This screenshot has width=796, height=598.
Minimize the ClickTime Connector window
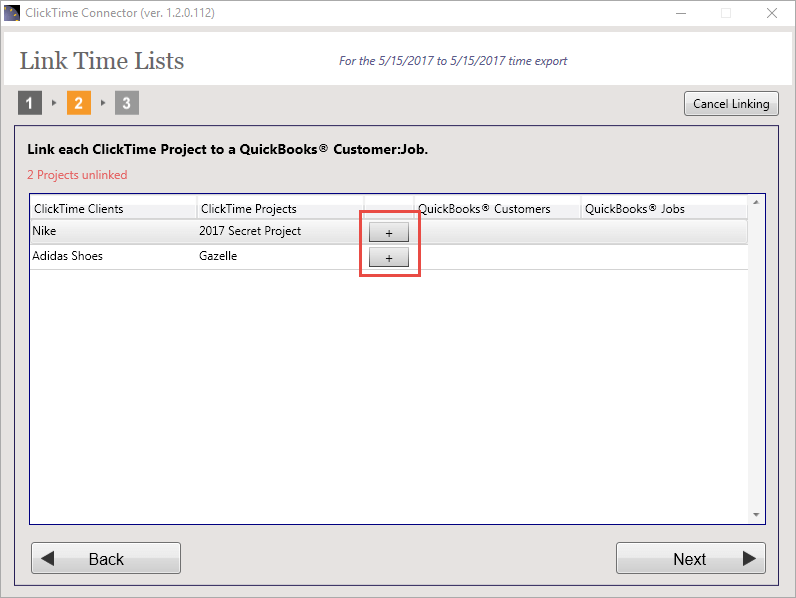coord(680,13)
